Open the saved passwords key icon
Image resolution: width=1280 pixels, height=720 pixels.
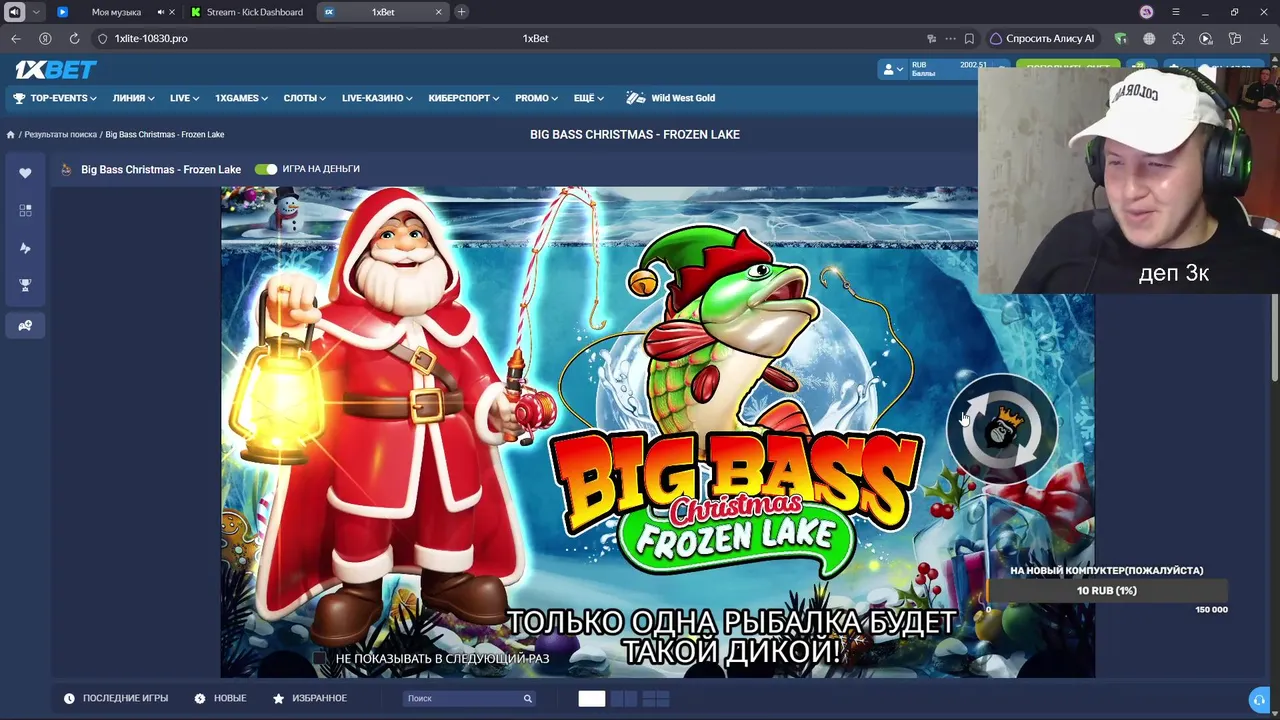931,39
